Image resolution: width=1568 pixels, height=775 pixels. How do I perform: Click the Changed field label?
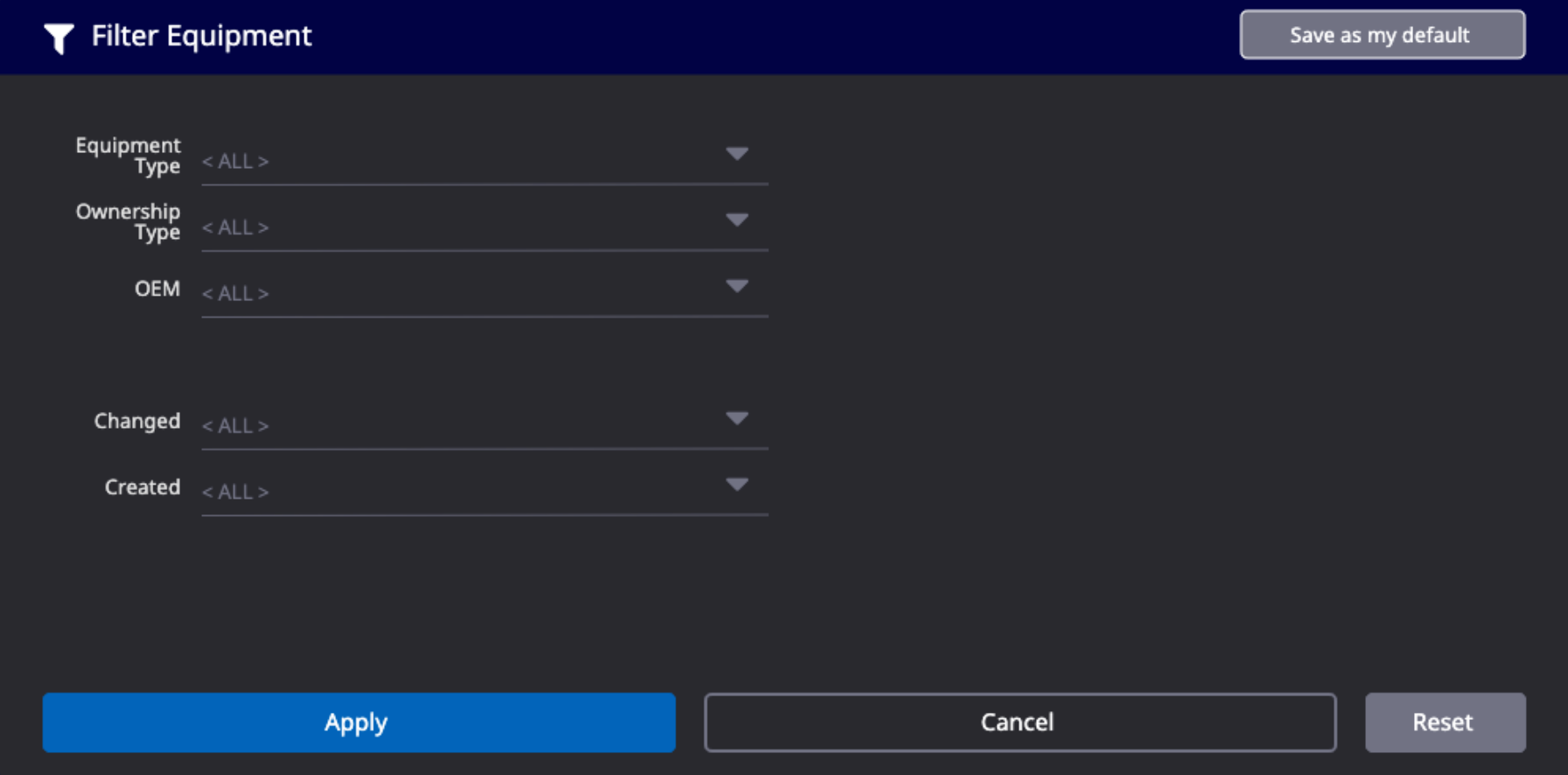tap(137, 421)
